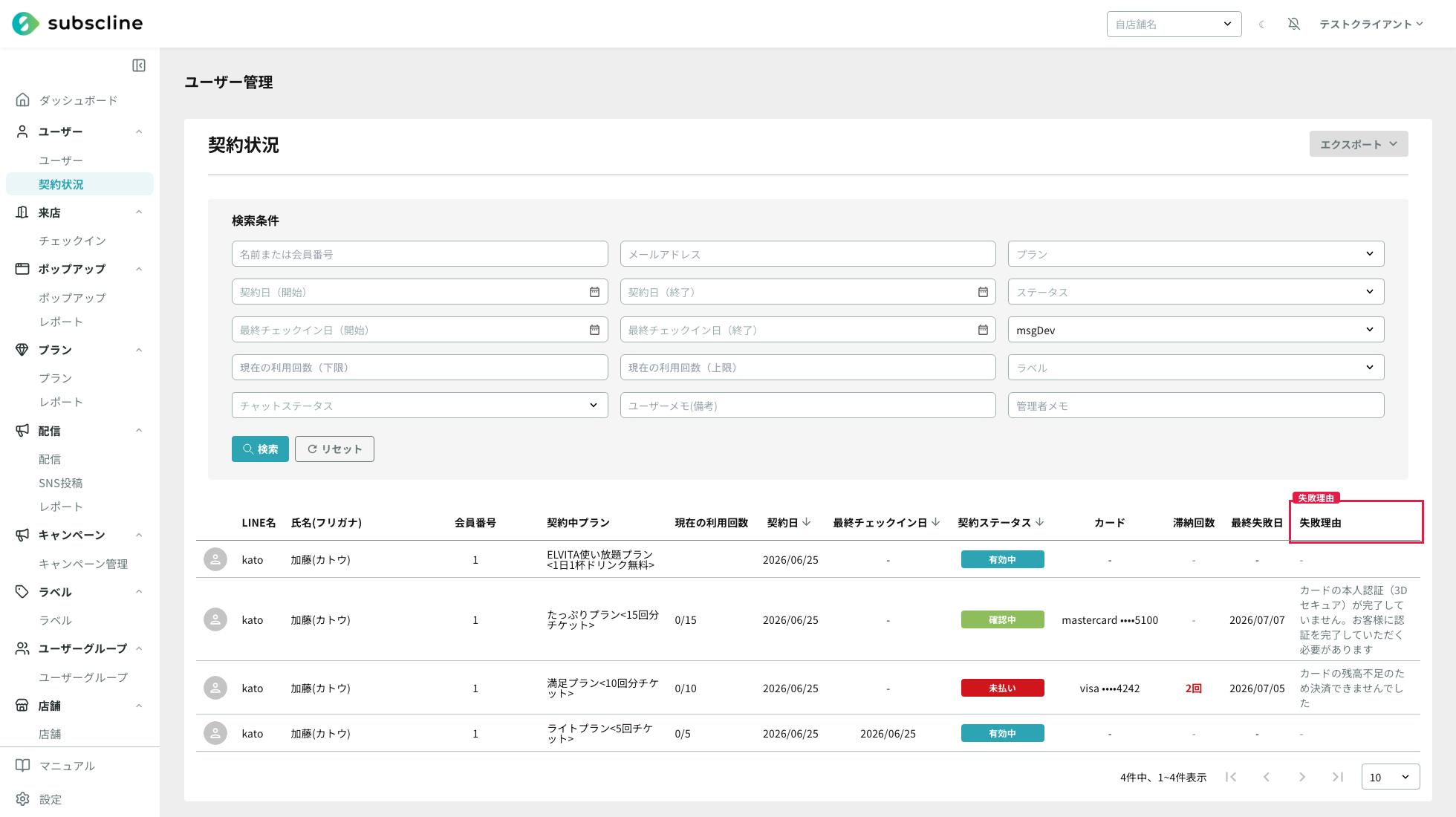The height and width of the screenshot is (817, 1456).
Task: Click the 検索 button
Action: click(x=260, y=449)
